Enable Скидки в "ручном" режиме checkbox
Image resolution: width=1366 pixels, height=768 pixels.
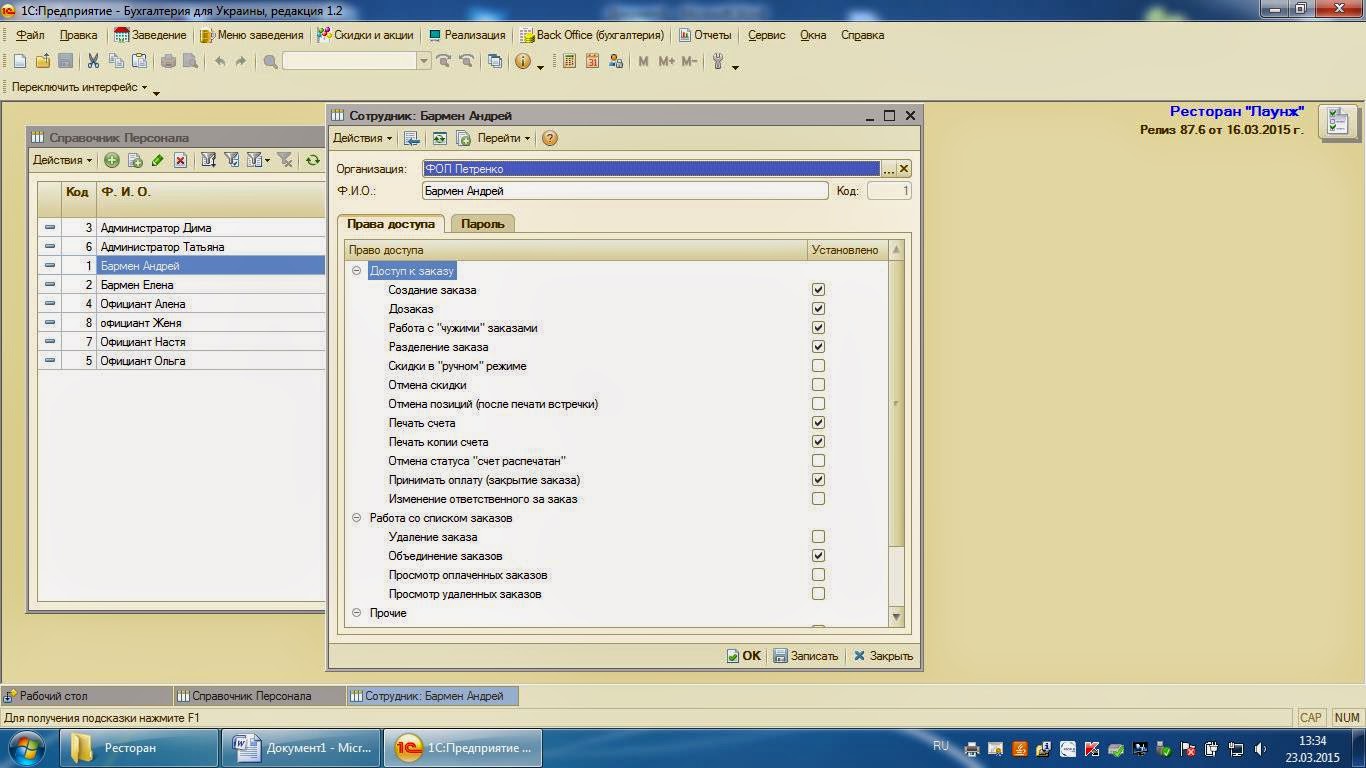(x=818, y=366)
